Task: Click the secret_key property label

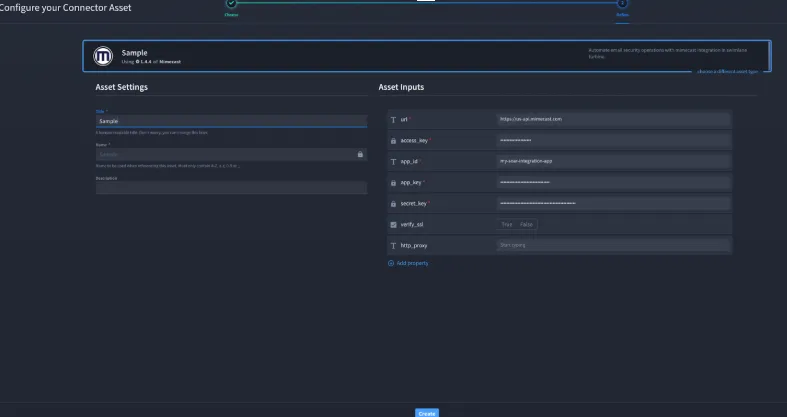Action: (414, 204)
